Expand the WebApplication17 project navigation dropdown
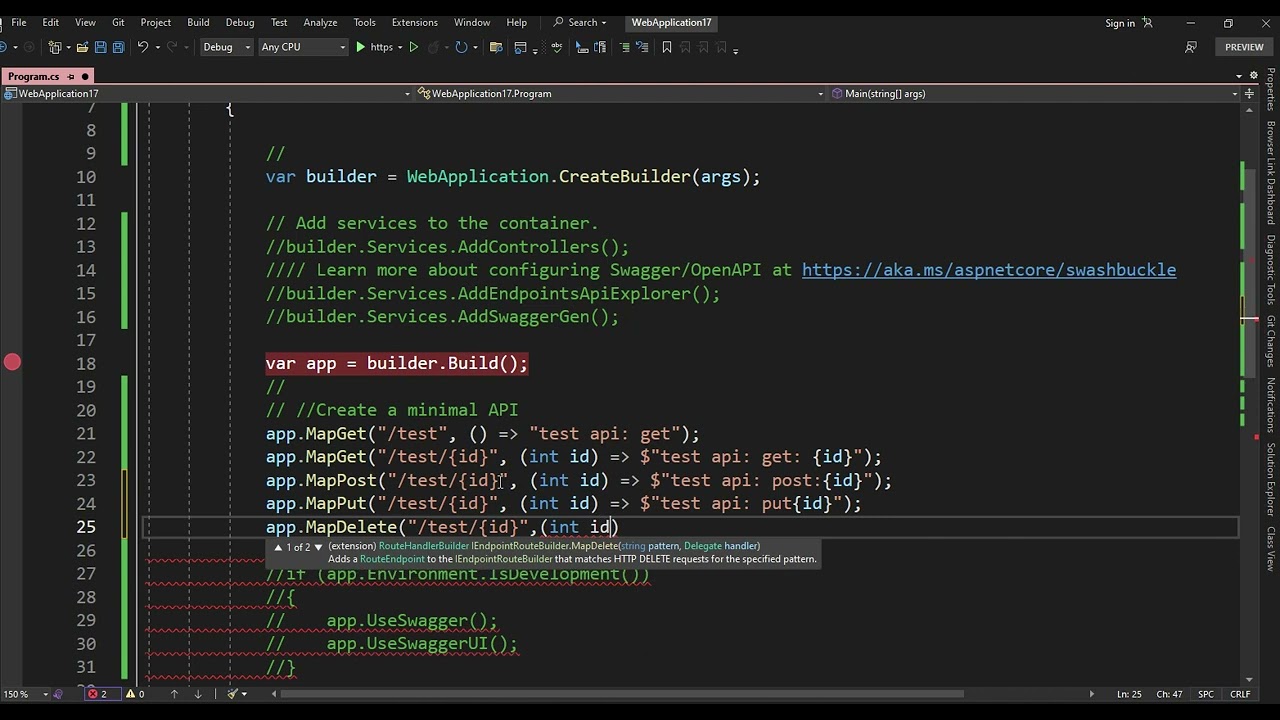This screenshot has width=1280, height=720. (208, 93)
